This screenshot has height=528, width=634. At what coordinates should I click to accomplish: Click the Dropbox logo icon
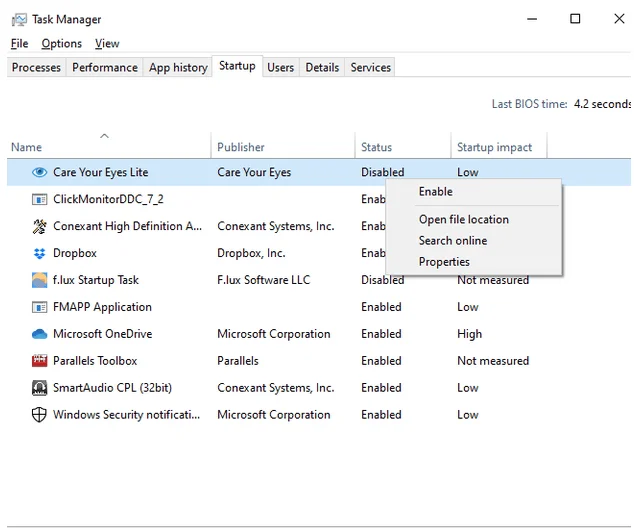click(39, 253)
